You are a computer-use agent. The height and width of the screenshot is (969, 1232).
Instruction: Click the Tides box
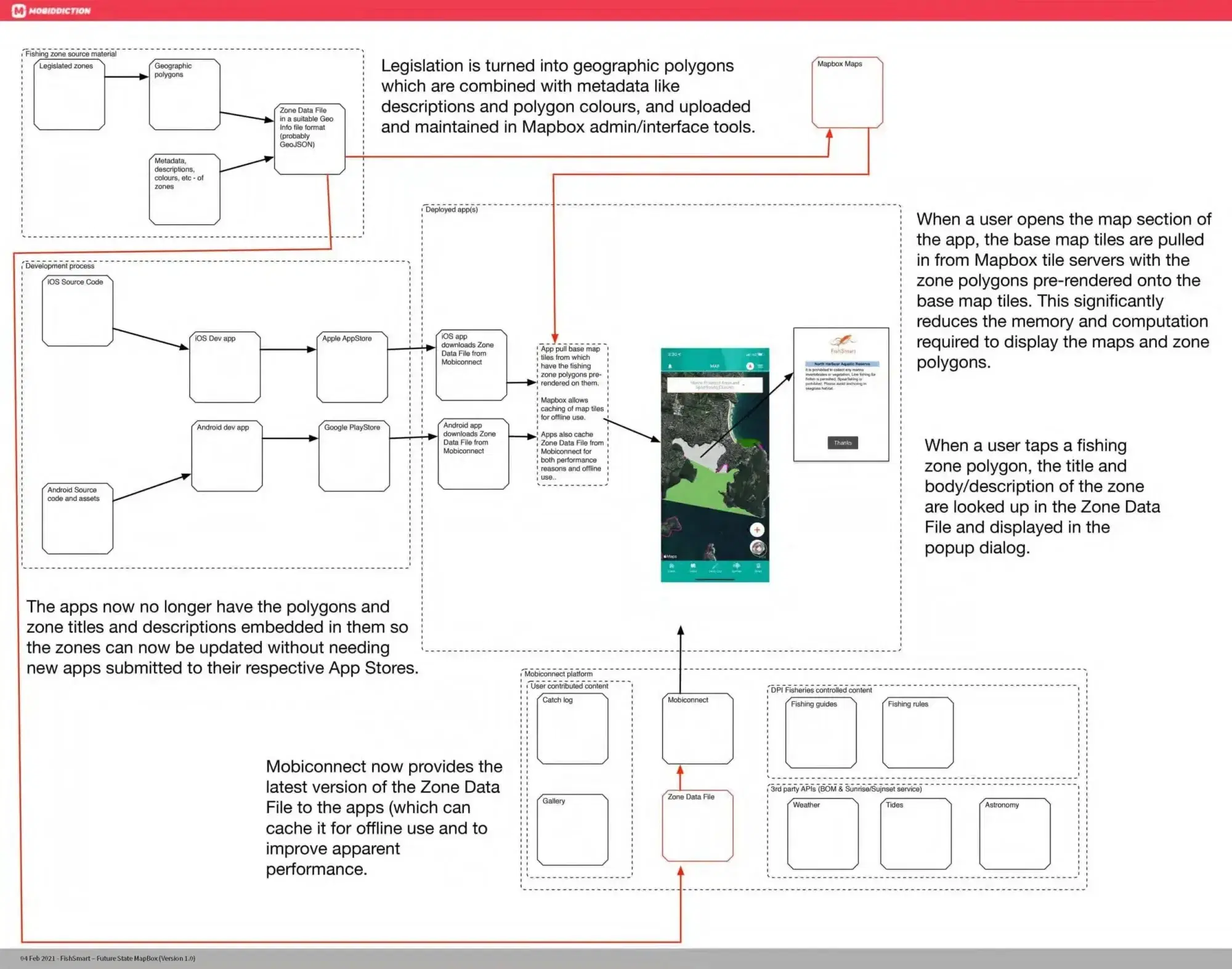tap(915, 833)
